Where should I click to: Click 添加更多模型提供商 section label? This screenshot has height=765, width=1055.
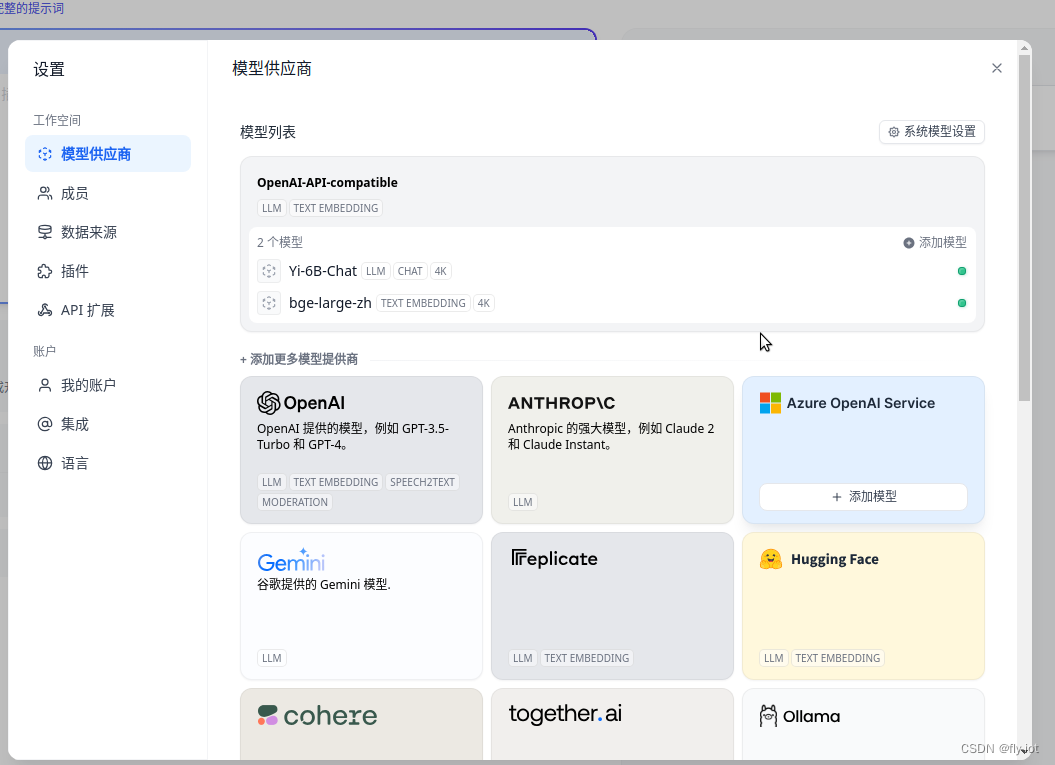(x=299, y=359)
